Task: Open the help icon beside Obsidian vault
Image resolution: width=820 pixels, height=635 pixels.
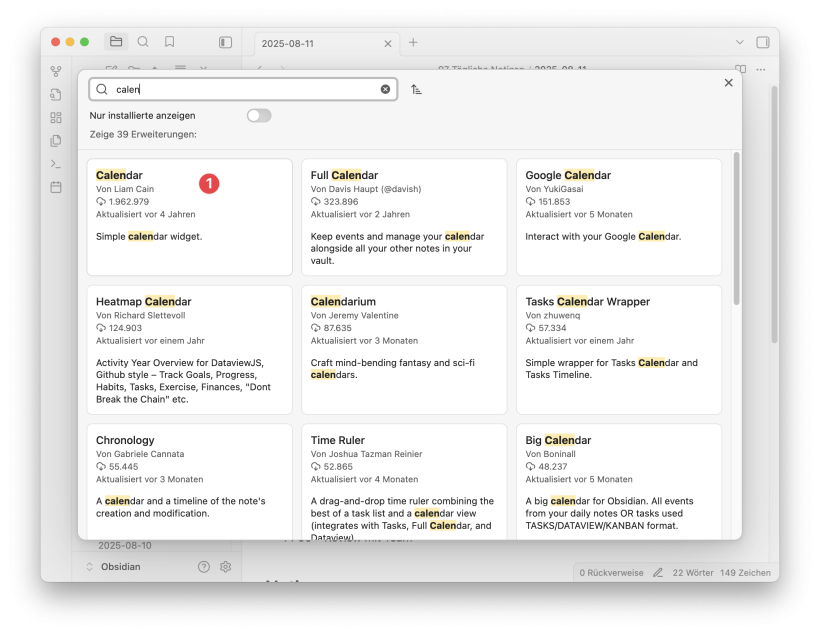Action: pyautogui.click(x=204, y=567)
